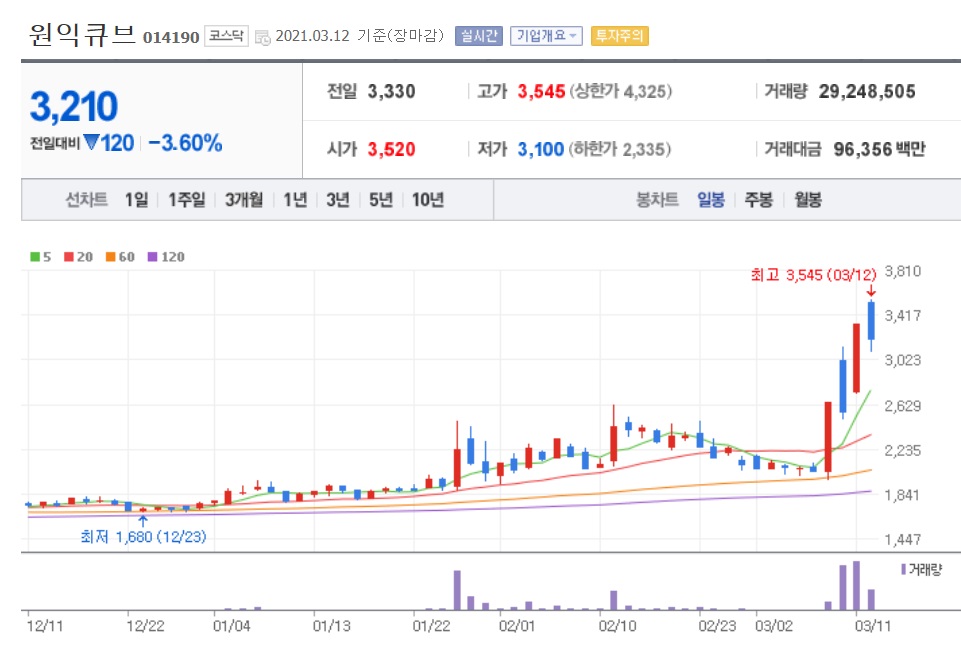
Task: Select the 1주일 line chart tab
Action: point(186,200)
